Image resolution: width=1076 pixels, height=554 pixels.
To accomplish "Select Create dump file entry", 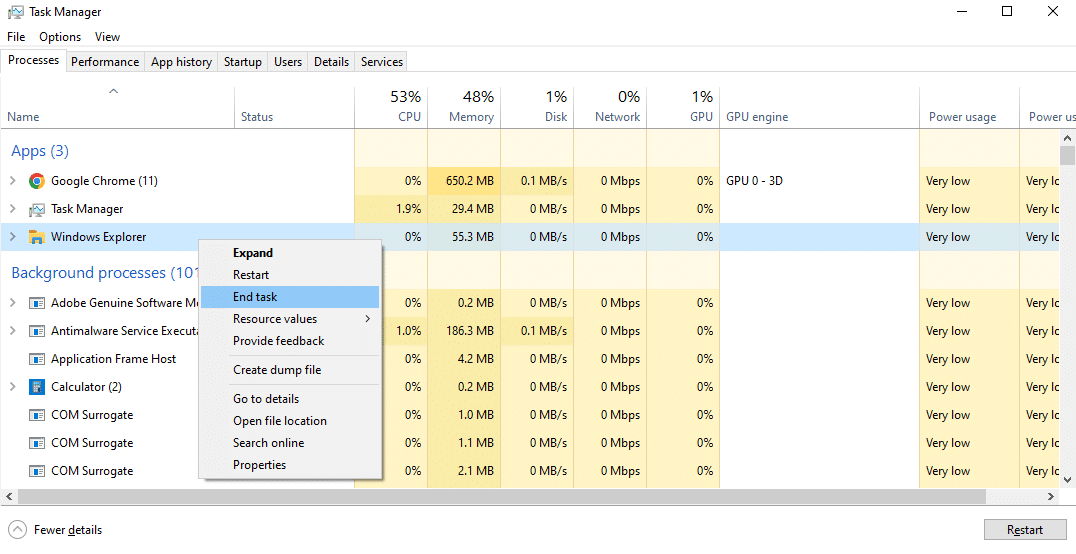I will (x=290, y=370).
